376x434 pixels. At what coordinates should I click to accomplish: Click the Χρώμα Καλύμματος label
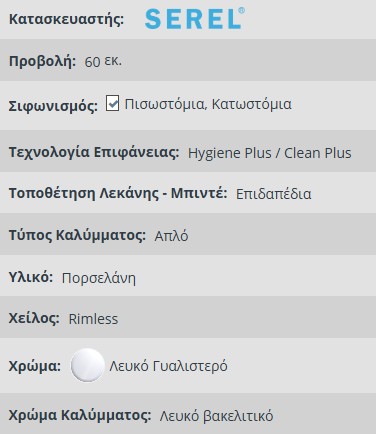tap(80, 416)
